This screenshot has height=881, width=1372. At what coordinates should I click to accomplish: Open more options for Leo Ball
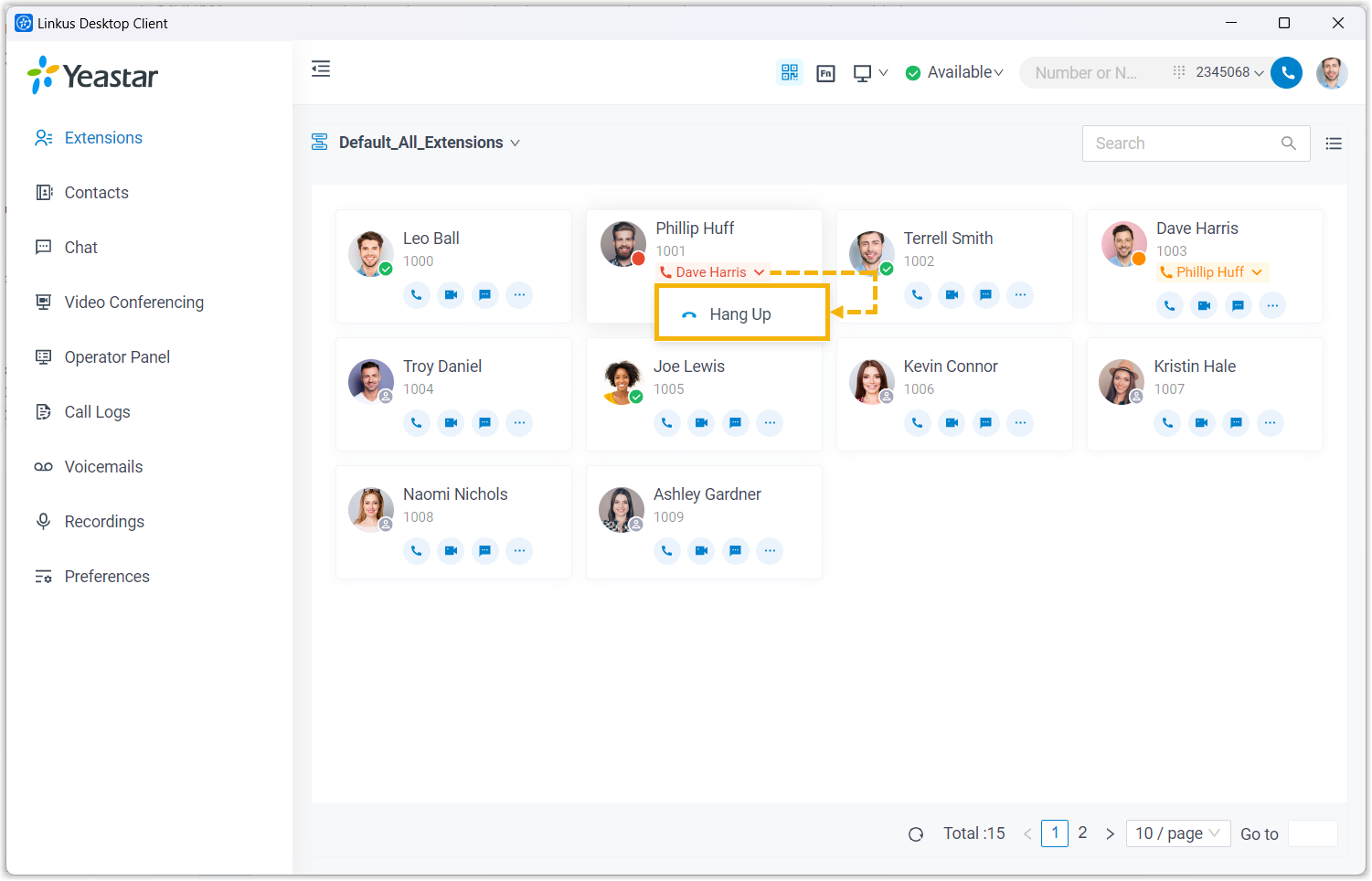point(519,295)
